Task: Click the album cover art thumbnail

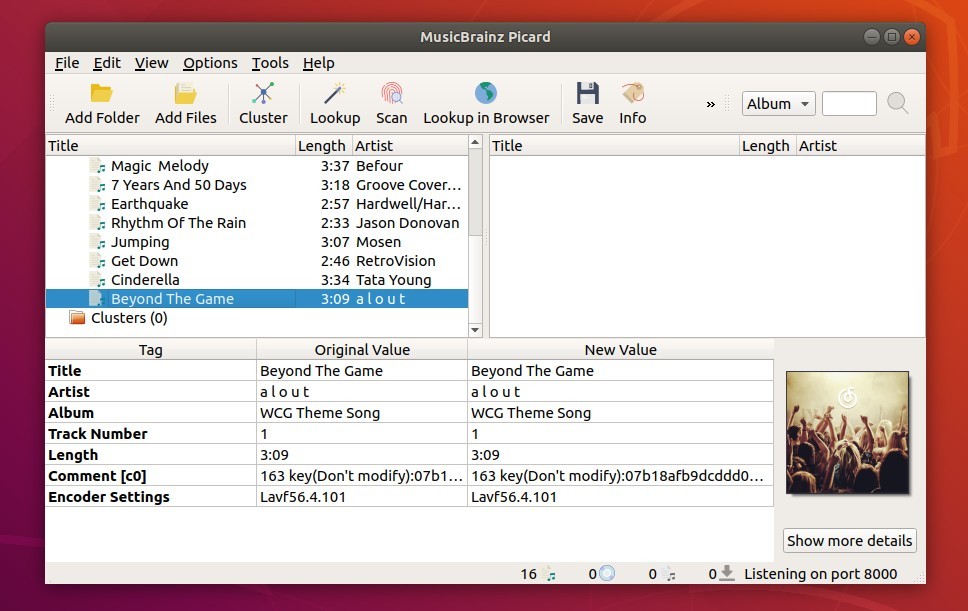Action: coord(847,432)
